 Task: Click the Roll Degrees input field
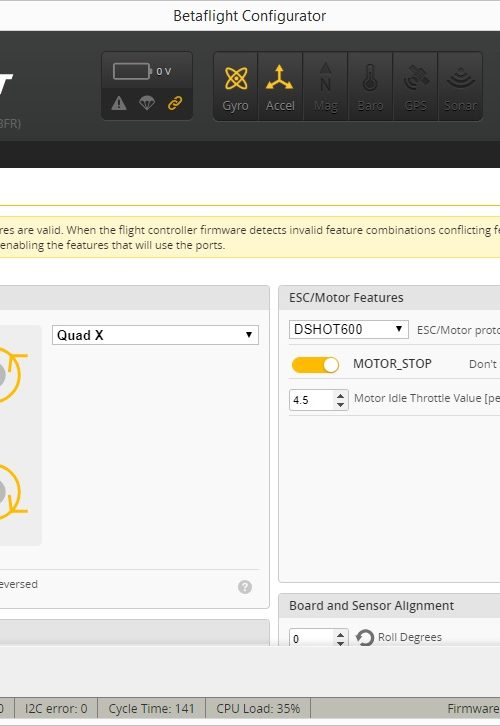tap(312, 638)
